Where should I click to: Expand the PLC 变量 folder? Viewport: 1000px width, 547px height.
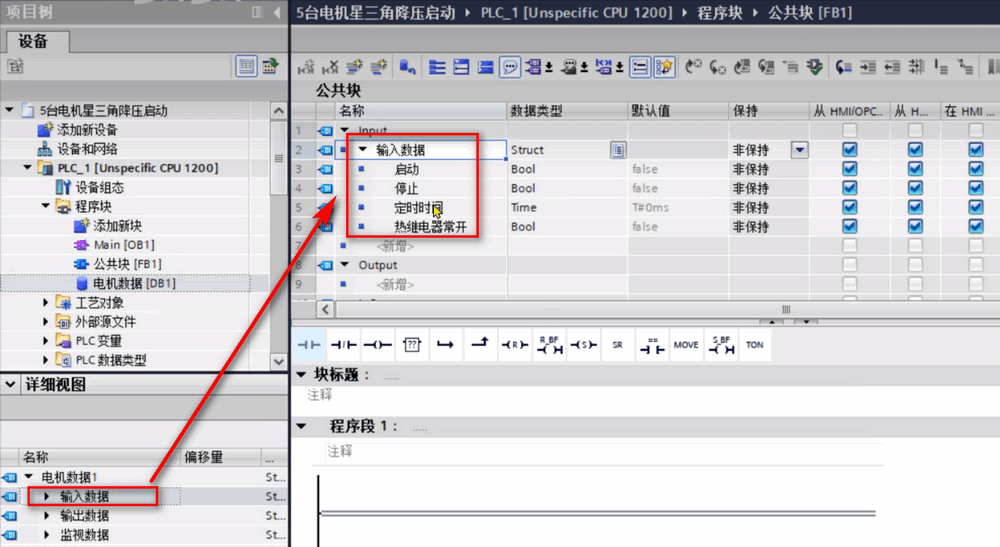click(x=46, y=341)
